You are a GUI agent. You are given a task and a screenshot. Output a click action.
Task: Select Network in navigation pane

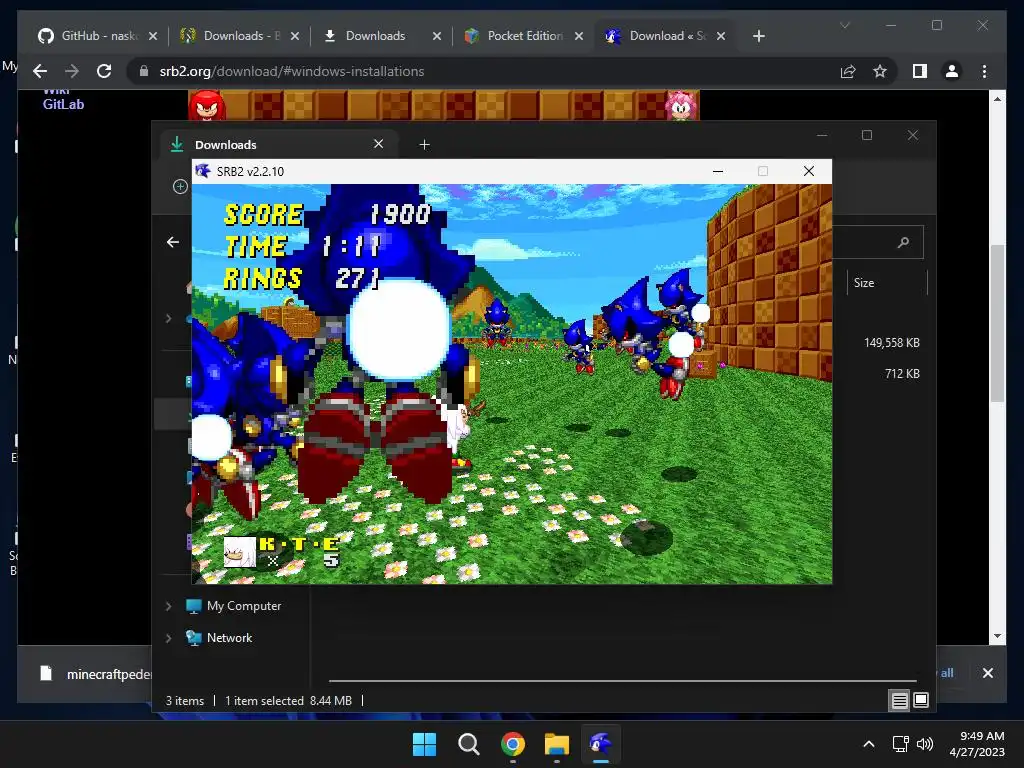tap(229, 638)
